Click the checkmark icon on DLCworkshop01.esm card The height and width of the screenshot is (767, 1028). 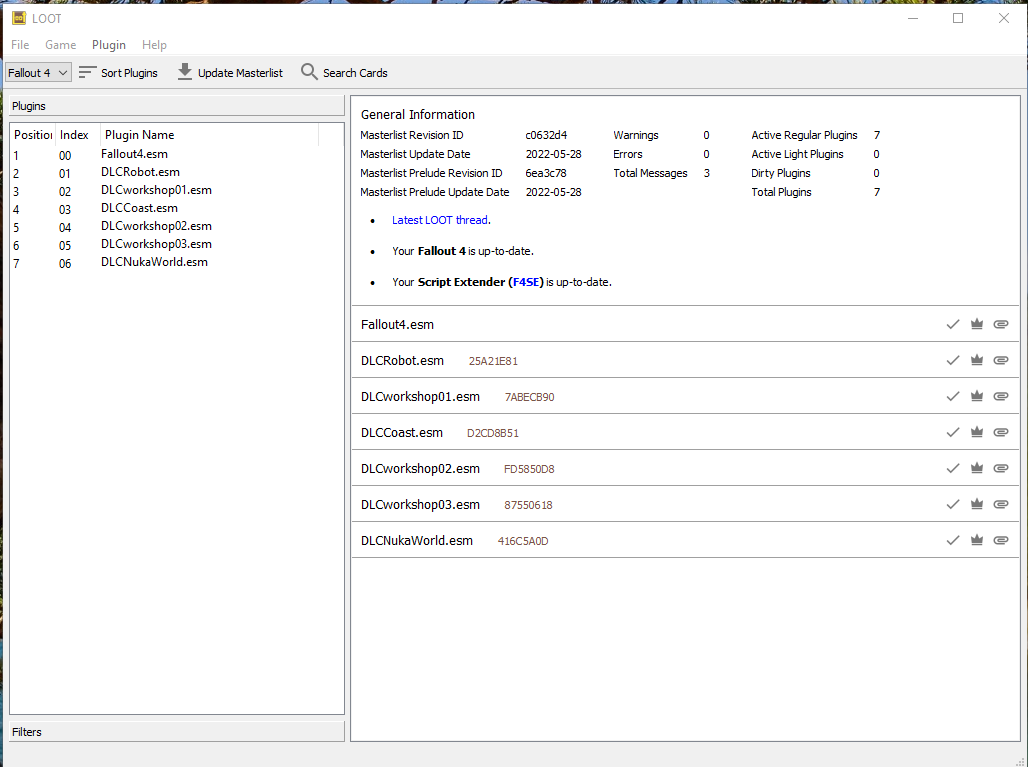coord(953,396)
